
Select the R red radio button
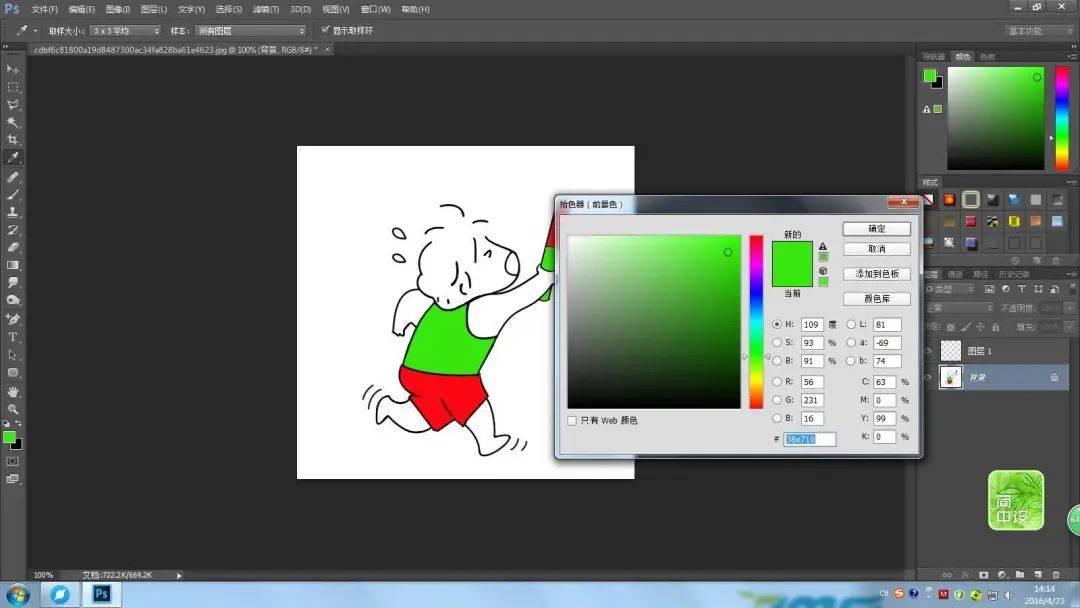(x=777, y=381)
